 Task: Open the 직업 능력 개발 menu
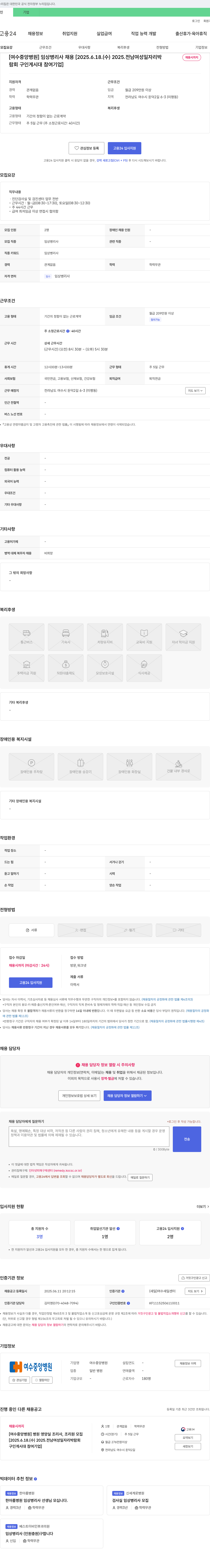click(143, 33)
